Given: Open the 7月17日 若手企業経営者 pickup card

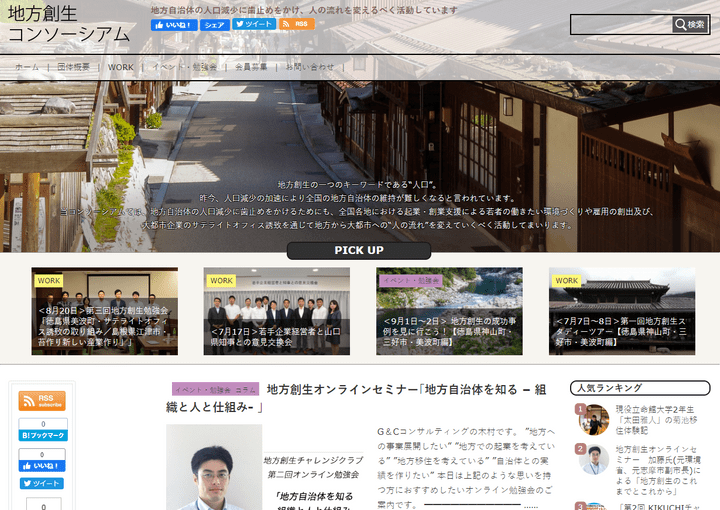Looking at the screenshot, I should click(277, 311).
